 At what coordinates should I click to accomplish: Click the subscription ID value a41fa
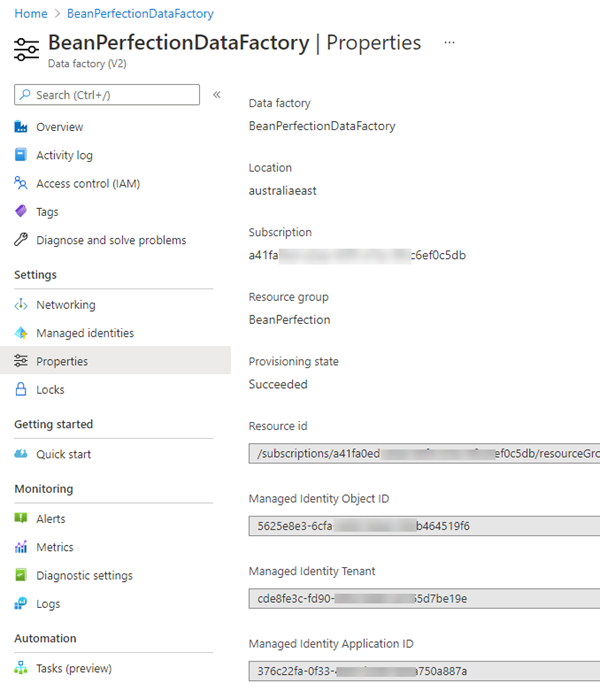tap(357, 255)
